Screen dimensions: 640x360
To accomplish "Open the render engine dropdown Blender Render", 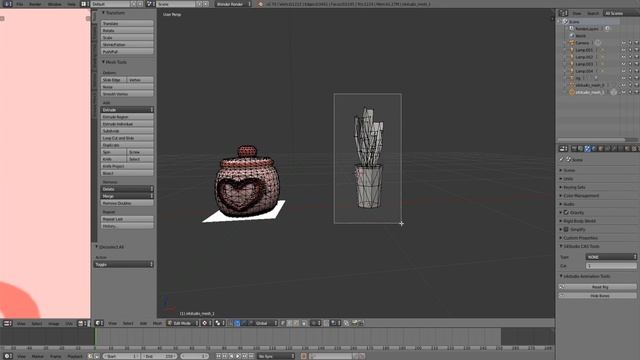I will 233,4.
